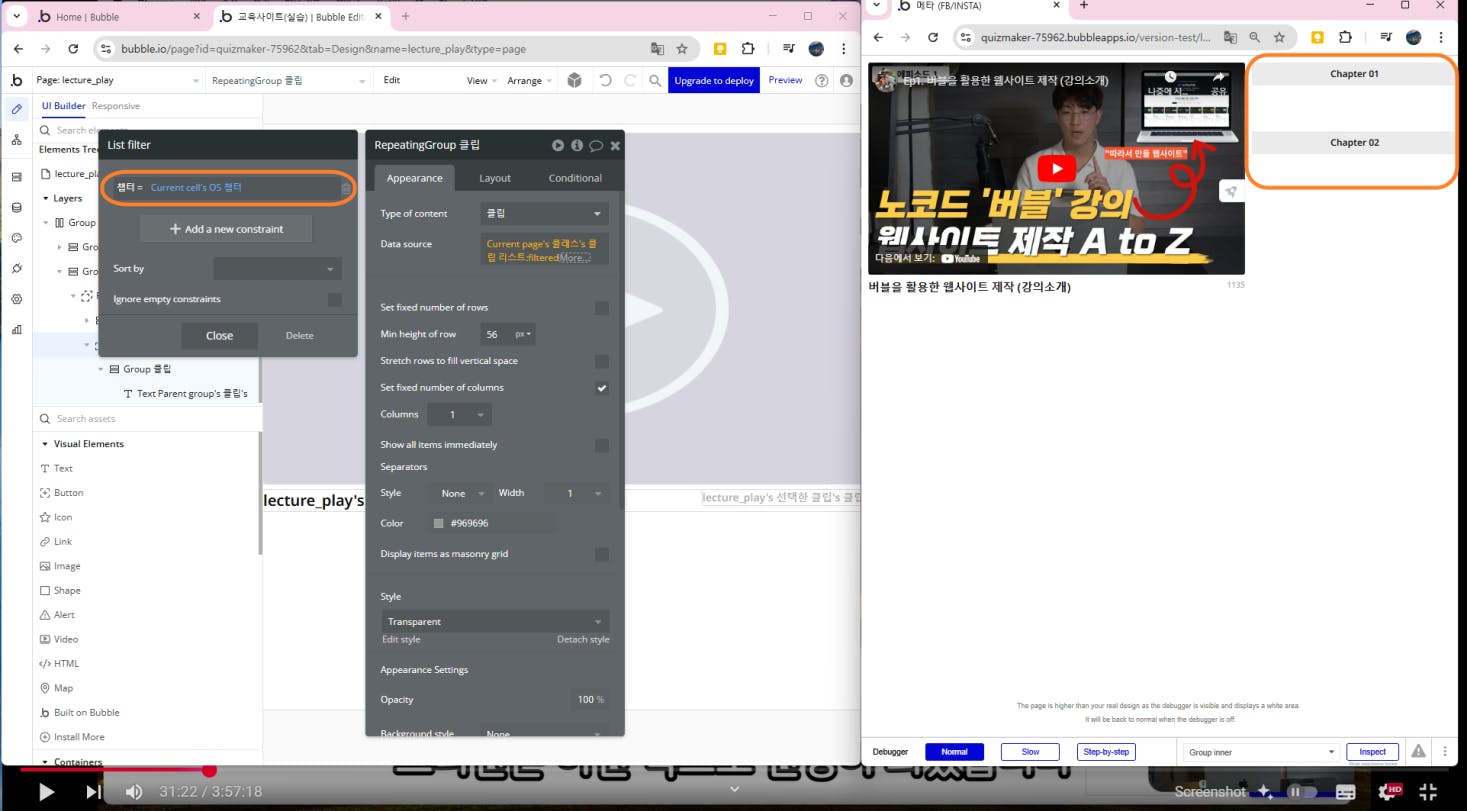The image size is (1467, 811).
Task: Open the Sort by dropdown in List filter
Action: pyautogui.click(x=277, y=268)
